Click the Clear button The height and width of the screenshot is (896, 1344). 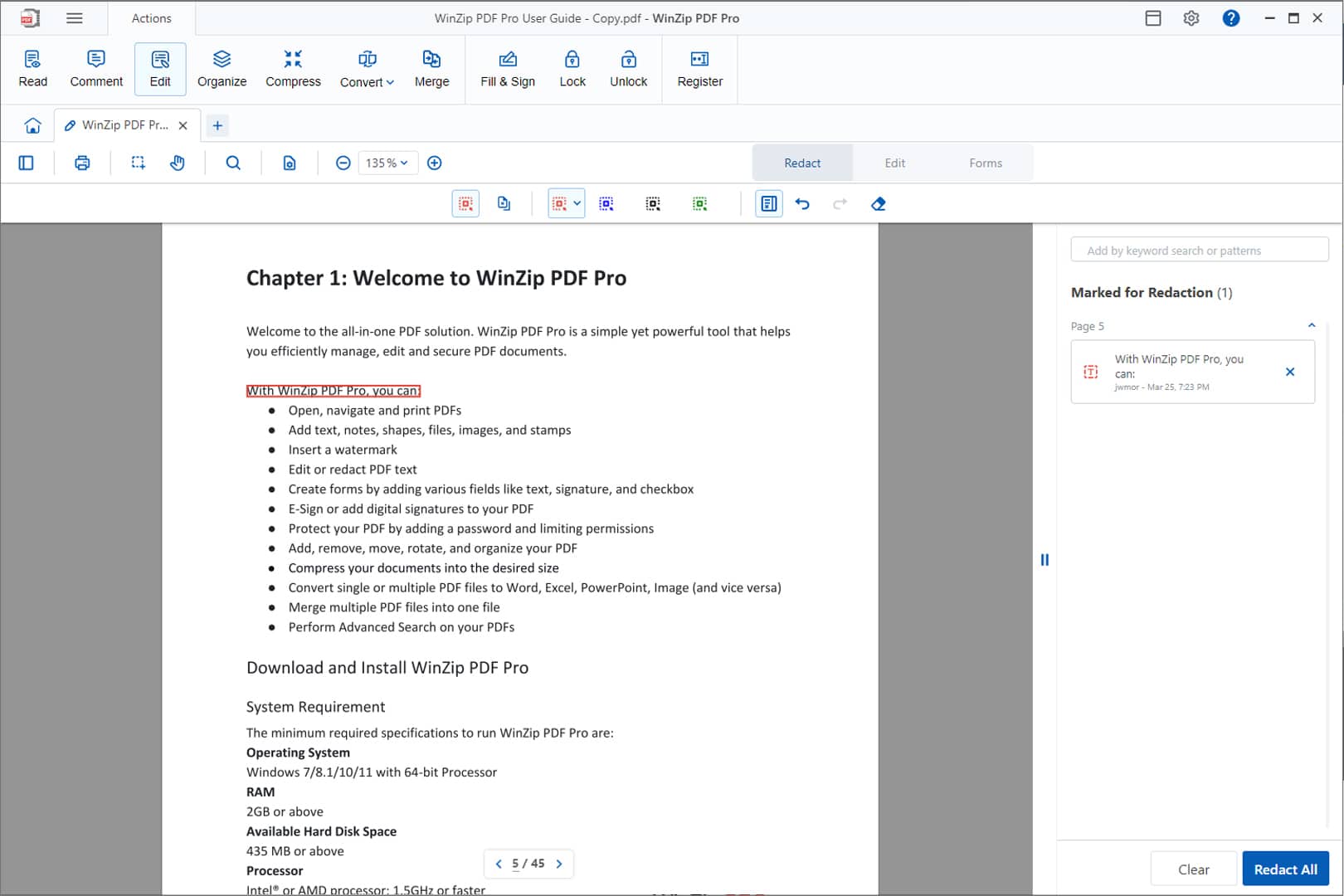coord(1193,869)
